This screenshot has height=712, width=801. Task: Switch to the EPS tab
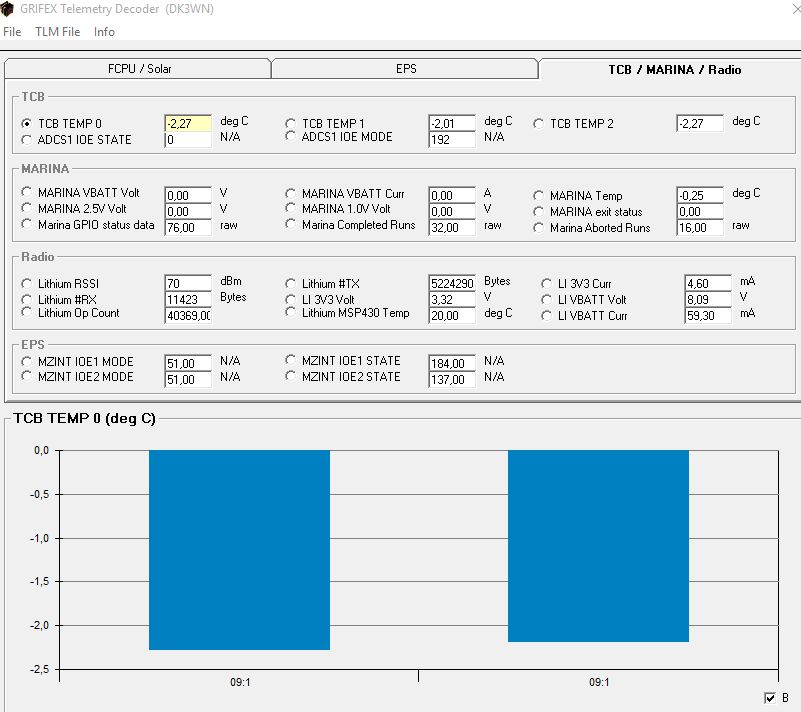coord(405,68)
